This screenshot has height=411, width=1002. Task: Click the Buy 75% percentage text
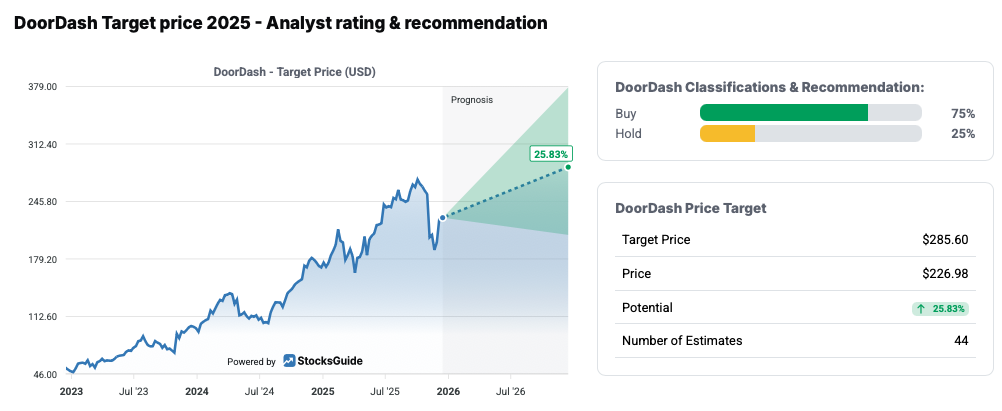962,114
